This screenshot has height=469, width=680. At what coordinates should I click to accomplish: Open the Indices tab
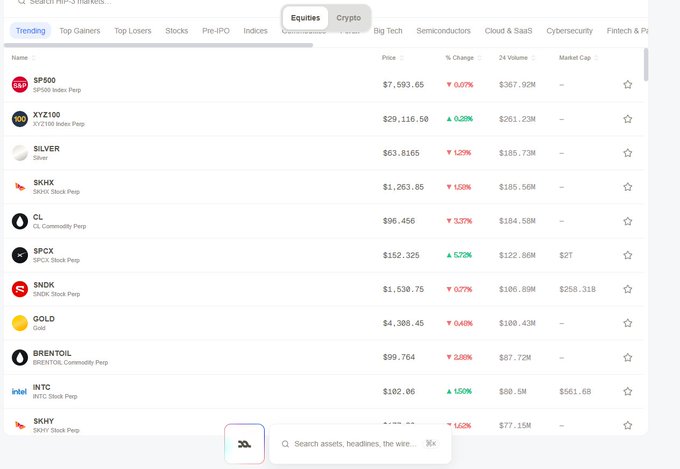(x=255, y=31)
